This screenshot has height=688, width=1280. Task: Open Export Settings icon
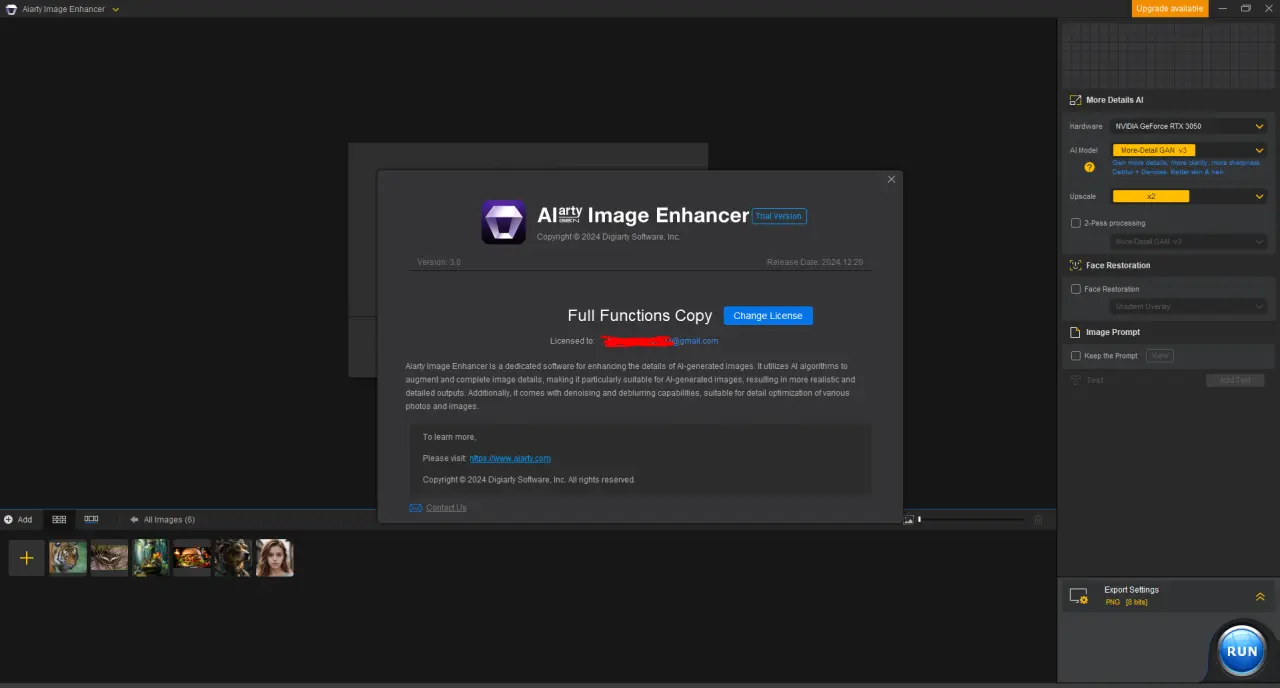[1079, 596]
